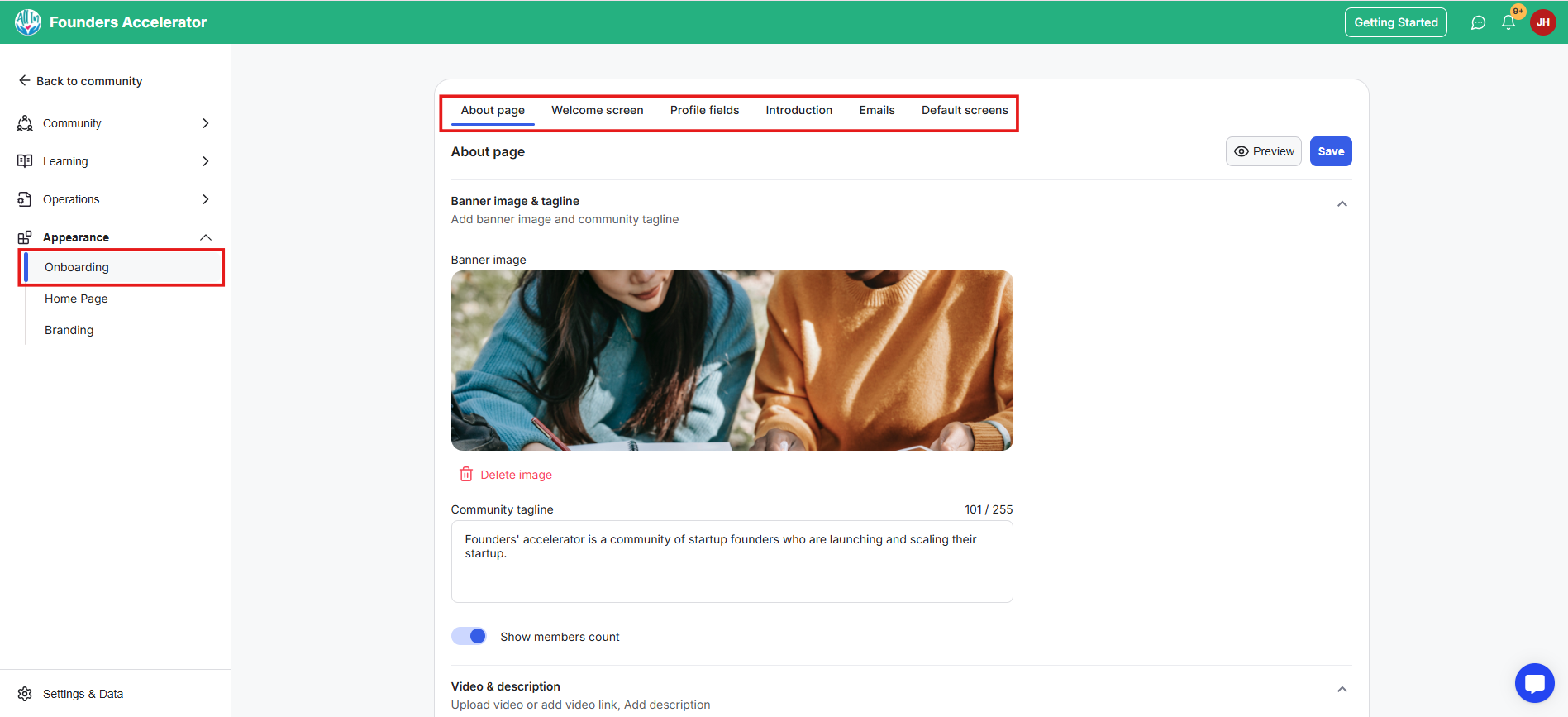Click the Operations icon in sidebar

point(25,199)
